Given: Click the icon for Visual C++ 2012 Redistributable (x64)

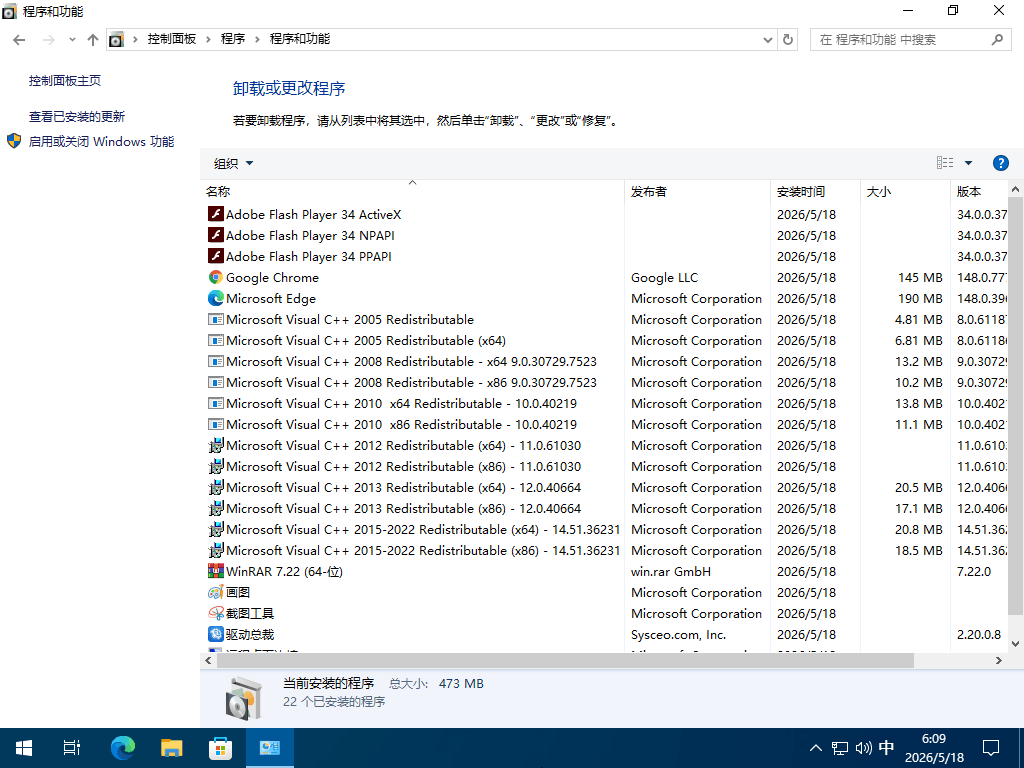Looking at the screenshot, I should pyautogui.click(x=216, y=445).
